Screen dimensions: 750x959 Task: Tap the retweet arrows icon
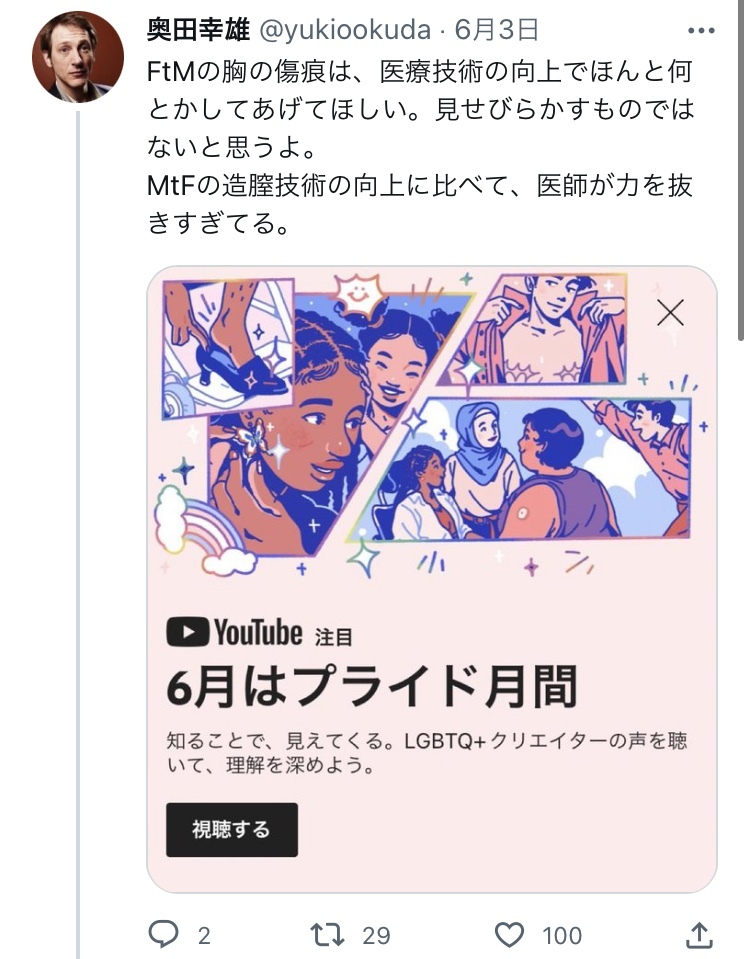tap(327, 935)
